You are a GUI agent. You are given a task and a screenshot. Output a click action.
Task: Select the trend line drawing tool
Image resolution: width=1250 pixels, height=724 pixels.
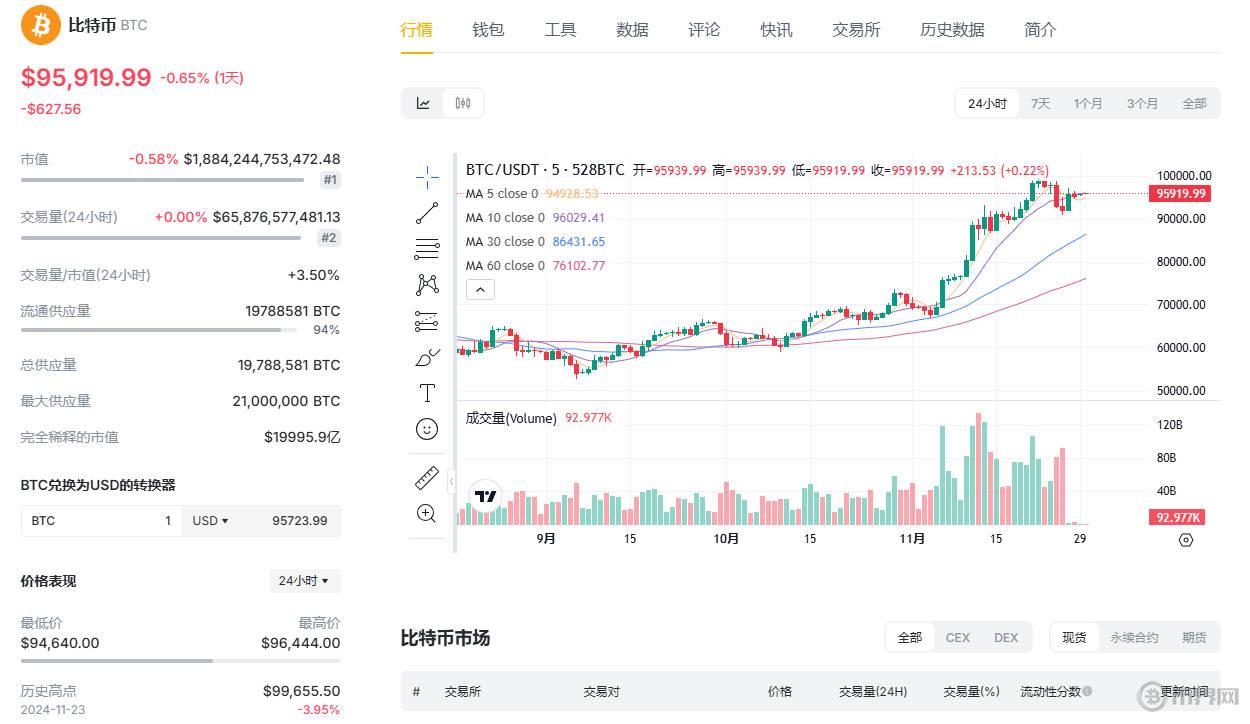point(427,212)
